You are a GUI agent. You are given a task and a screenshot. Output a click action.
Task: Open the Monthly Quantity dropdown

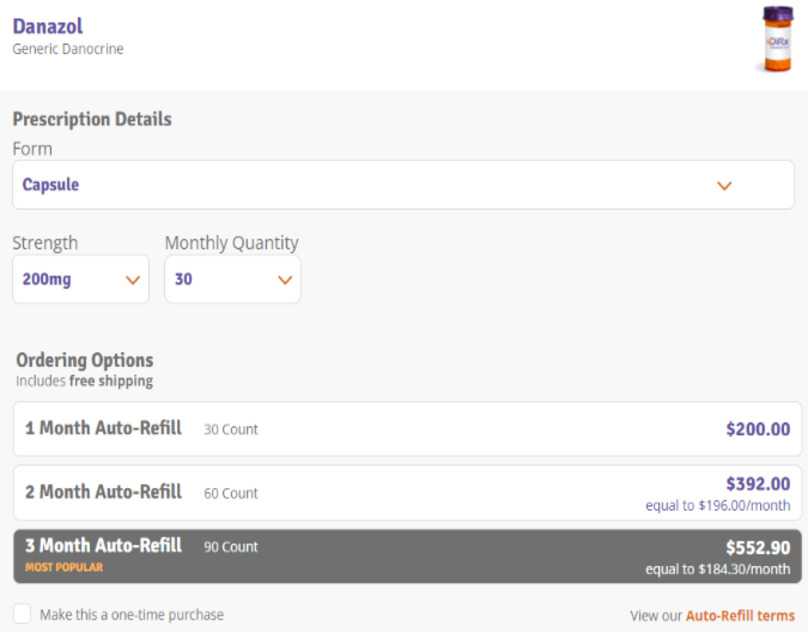232,279
